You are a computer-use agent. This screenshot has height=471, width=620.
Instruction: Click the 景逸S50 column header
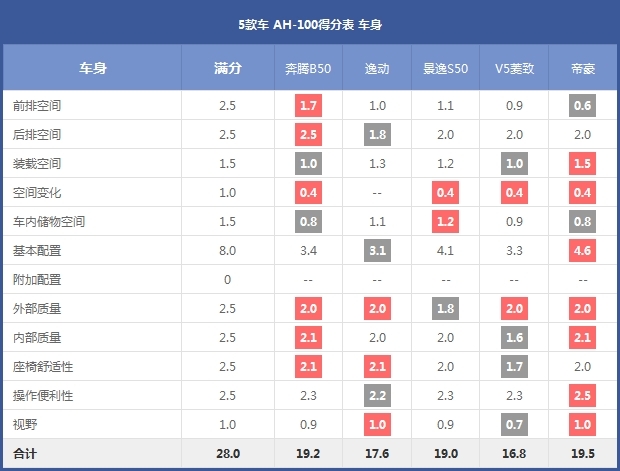(445, 69)
